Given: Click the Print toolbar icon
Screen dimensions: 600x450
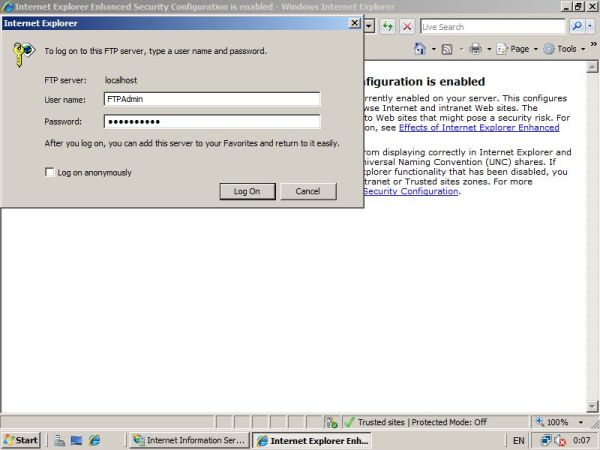Looking at the screenshot, I should [x=475, y=49].
